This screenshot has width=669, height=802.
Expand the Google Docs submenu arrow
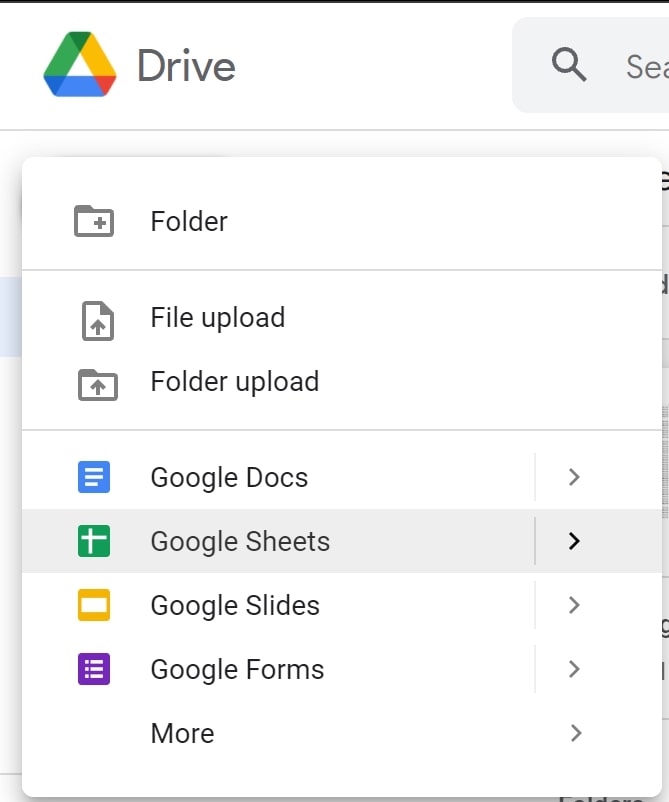574,477
